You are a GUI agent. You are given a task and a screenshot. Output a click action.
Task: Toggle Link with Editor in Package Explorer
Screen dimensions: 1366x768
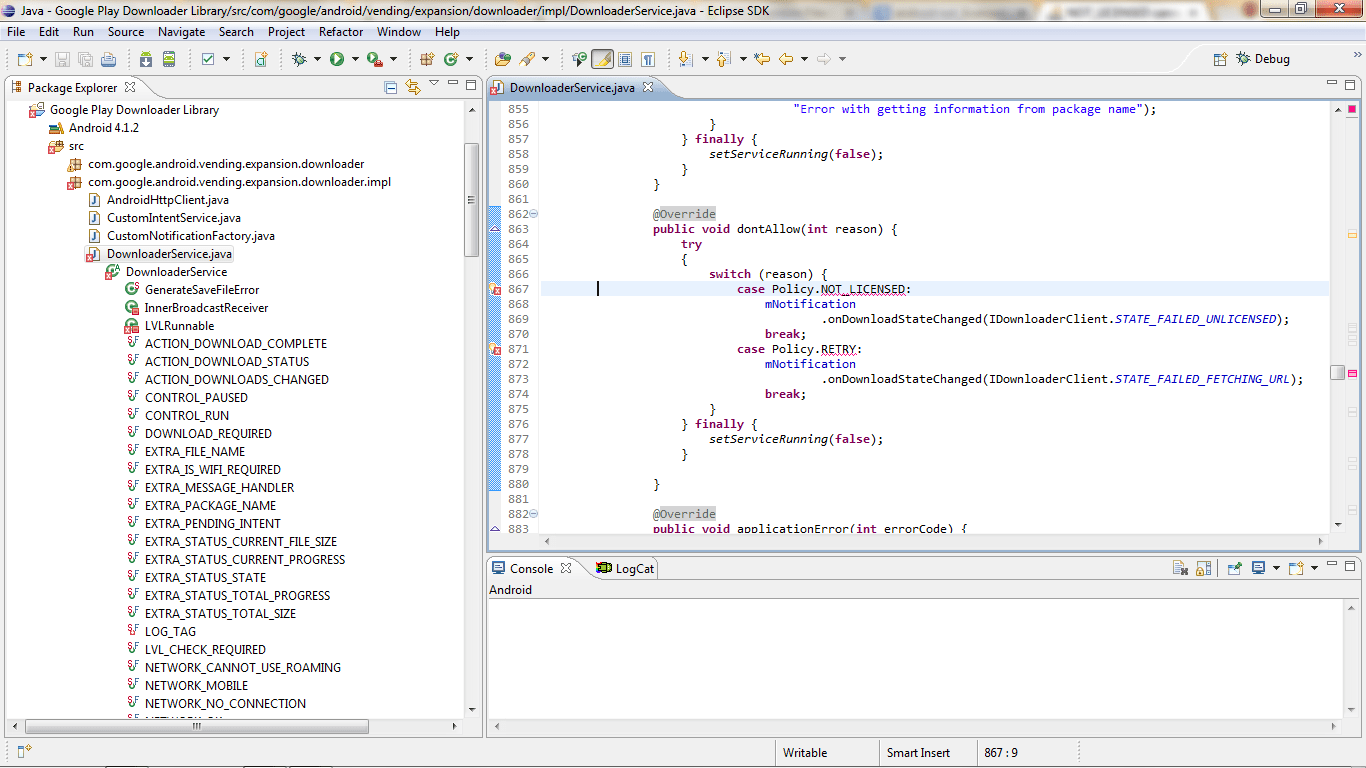pos(413,88)
